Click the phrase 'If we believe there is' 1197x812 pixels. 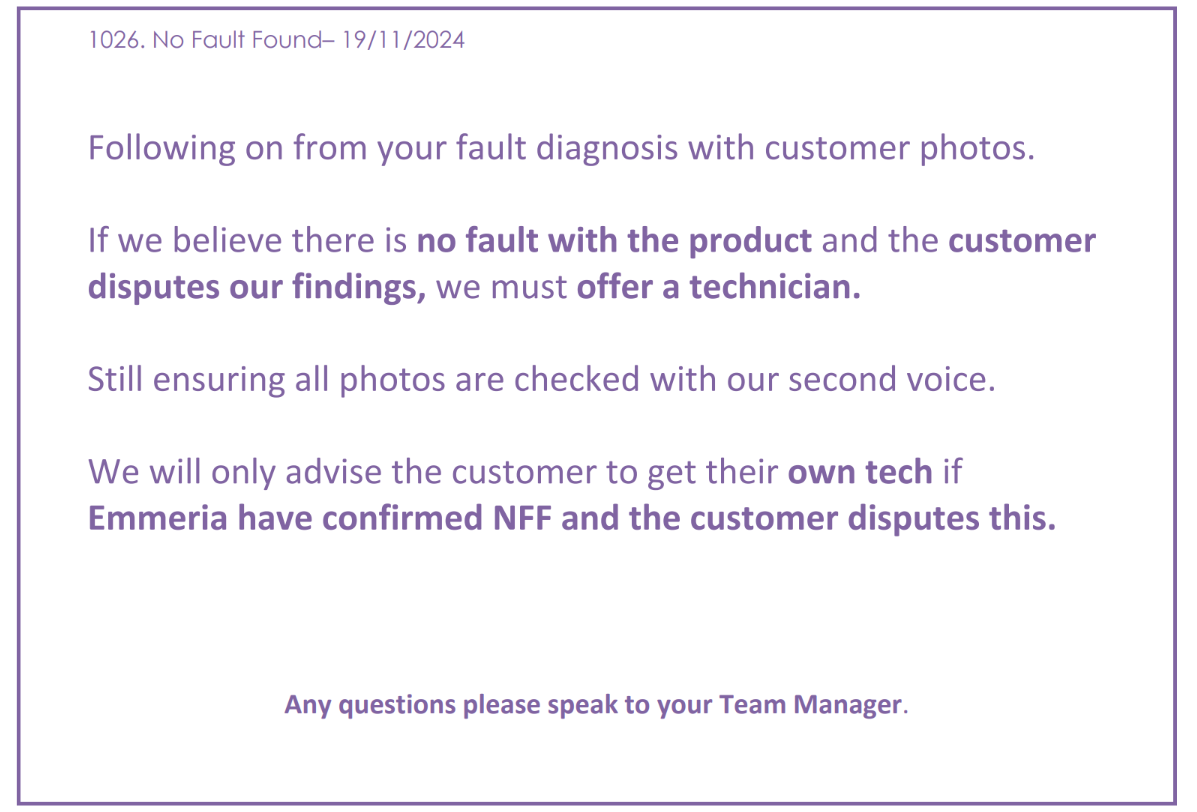click(247, 240)
